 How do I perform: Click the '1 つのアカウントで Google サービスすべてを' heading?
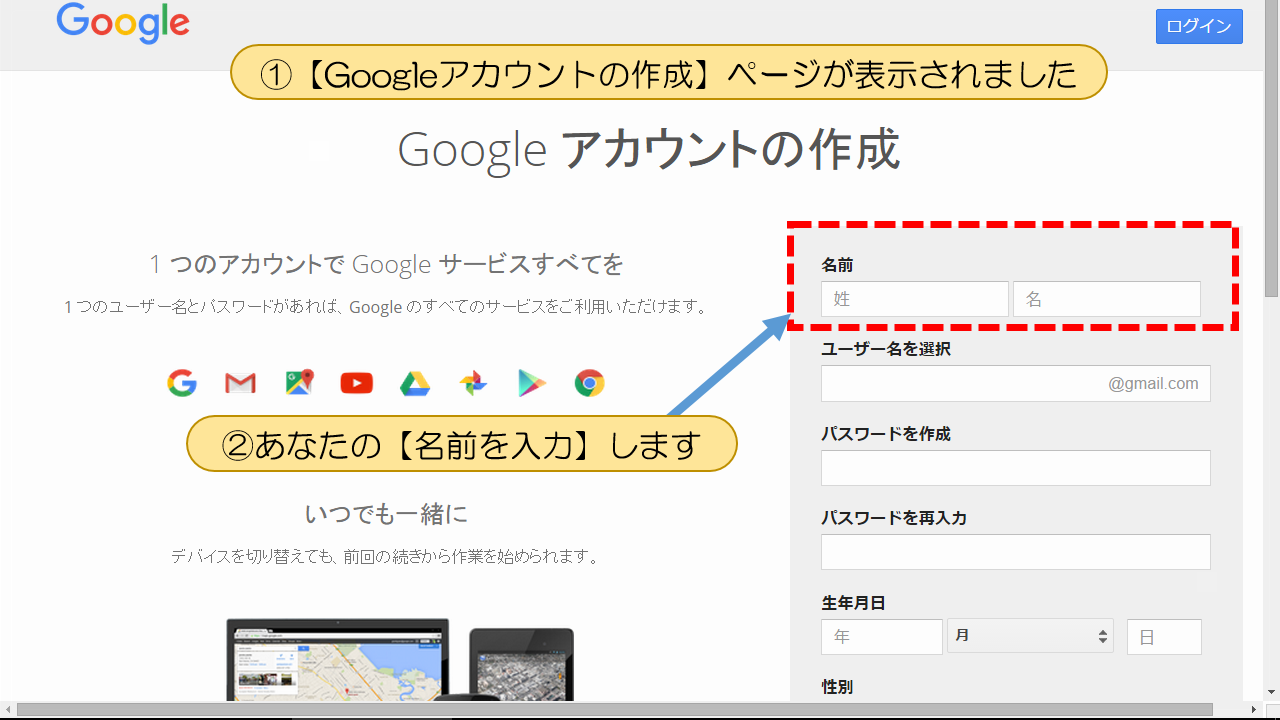tap(386, 265)
